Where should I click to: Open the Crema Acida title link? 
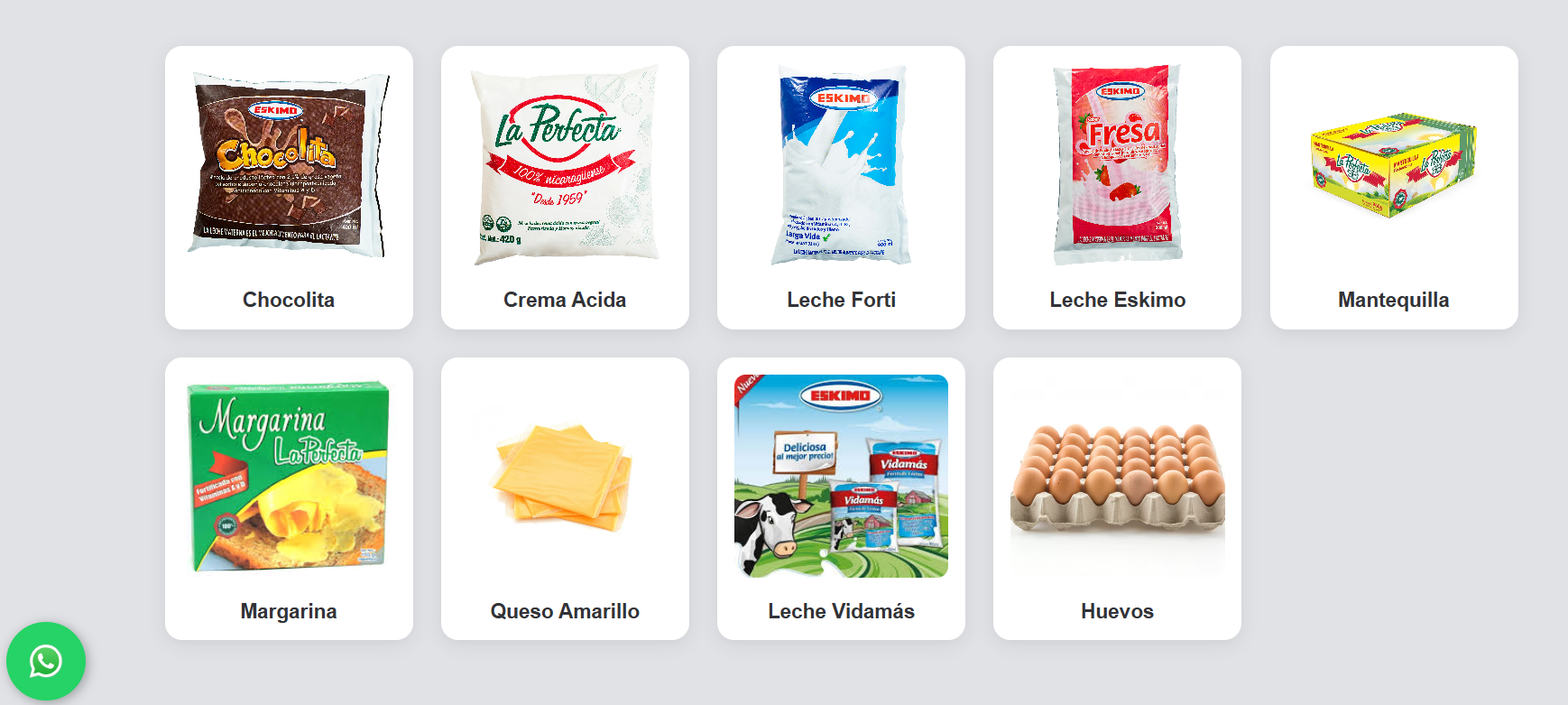click(565, 300)
